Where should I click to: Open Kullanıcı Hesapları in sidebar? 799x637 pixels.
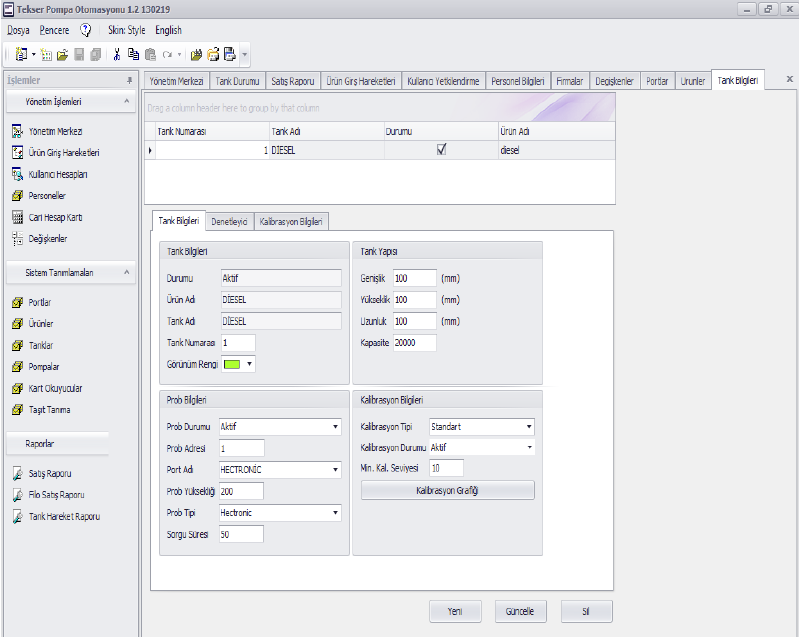pyautogui.click(x=58, y=174)
